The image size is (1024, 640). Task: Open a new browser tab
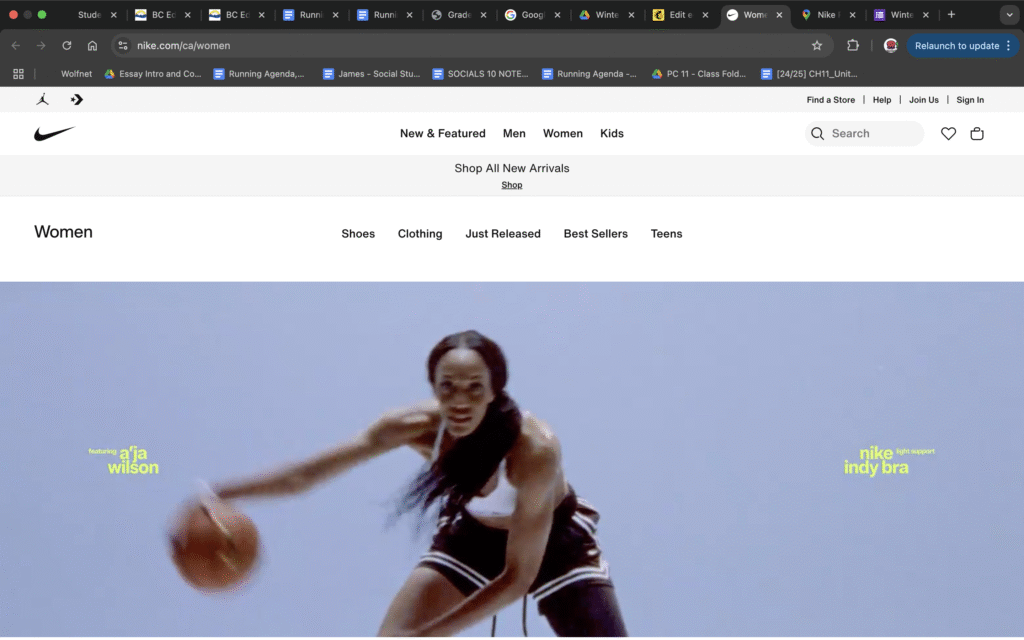(951, 14)
